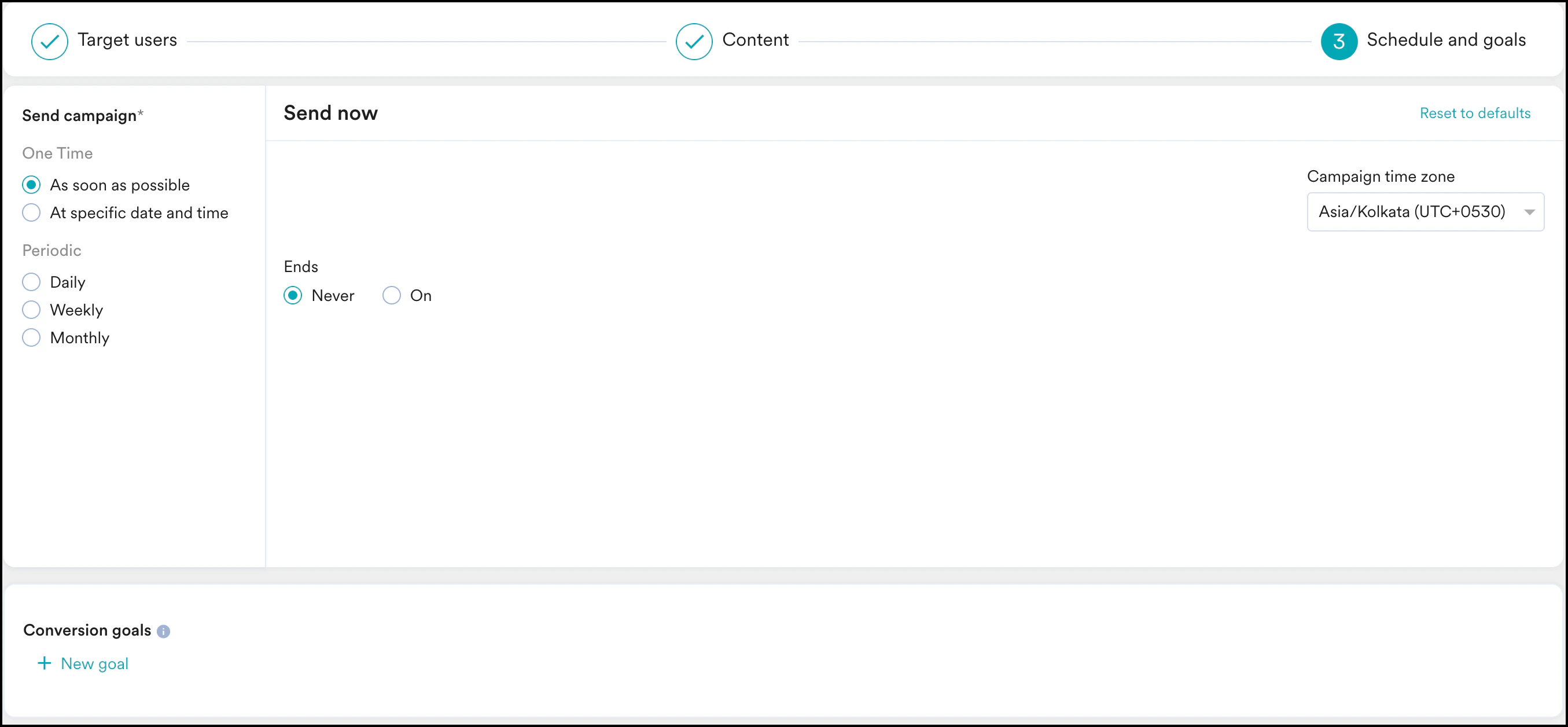
Task: Set Ends to On
Action: coord(391,295)
